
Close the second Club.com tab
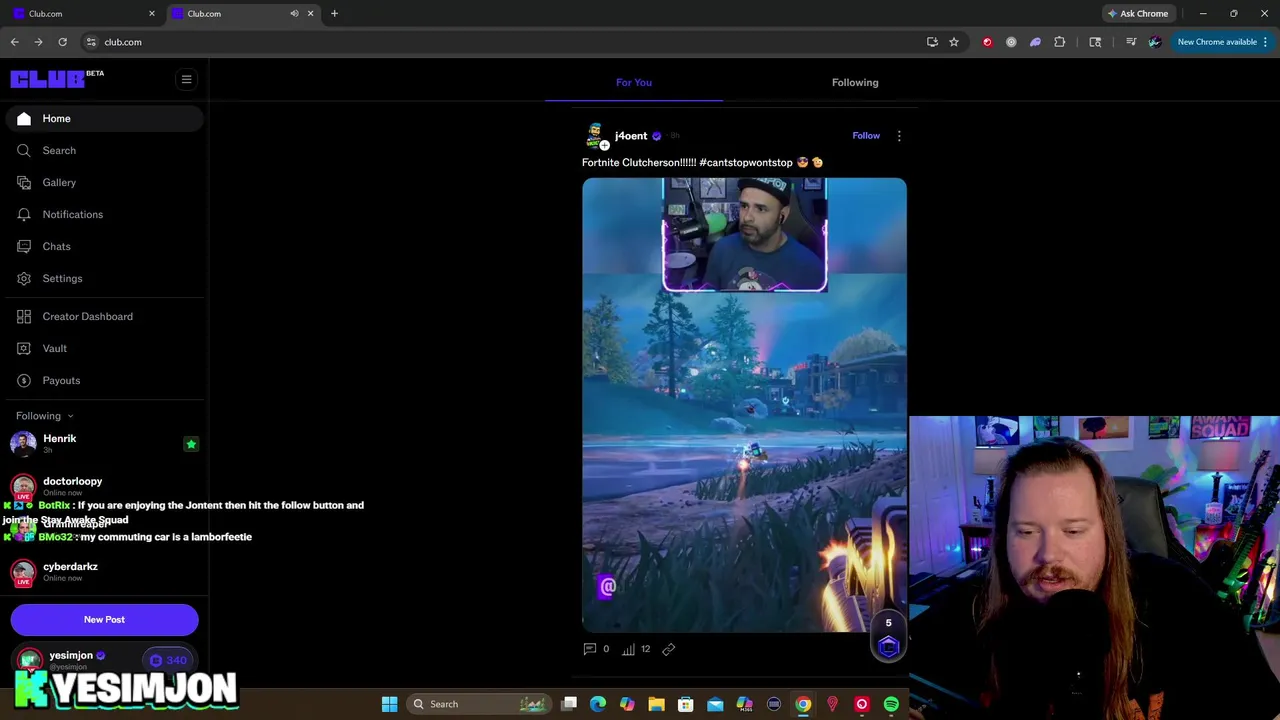310,13
